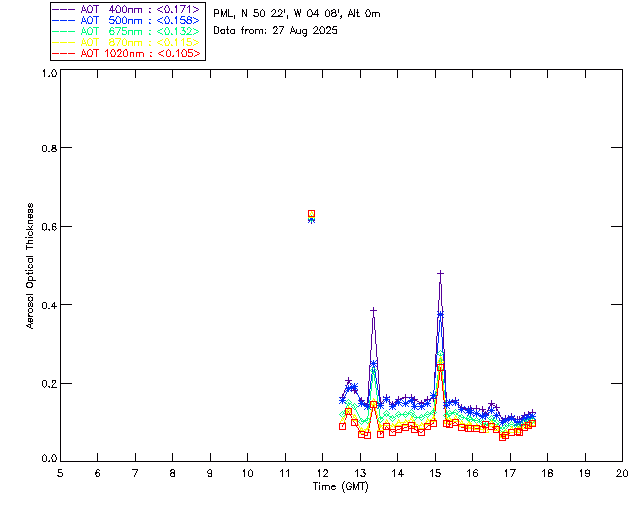
Task: Click the blue asterisk at the 15-hour peak
Action: (x=440, y=314)
